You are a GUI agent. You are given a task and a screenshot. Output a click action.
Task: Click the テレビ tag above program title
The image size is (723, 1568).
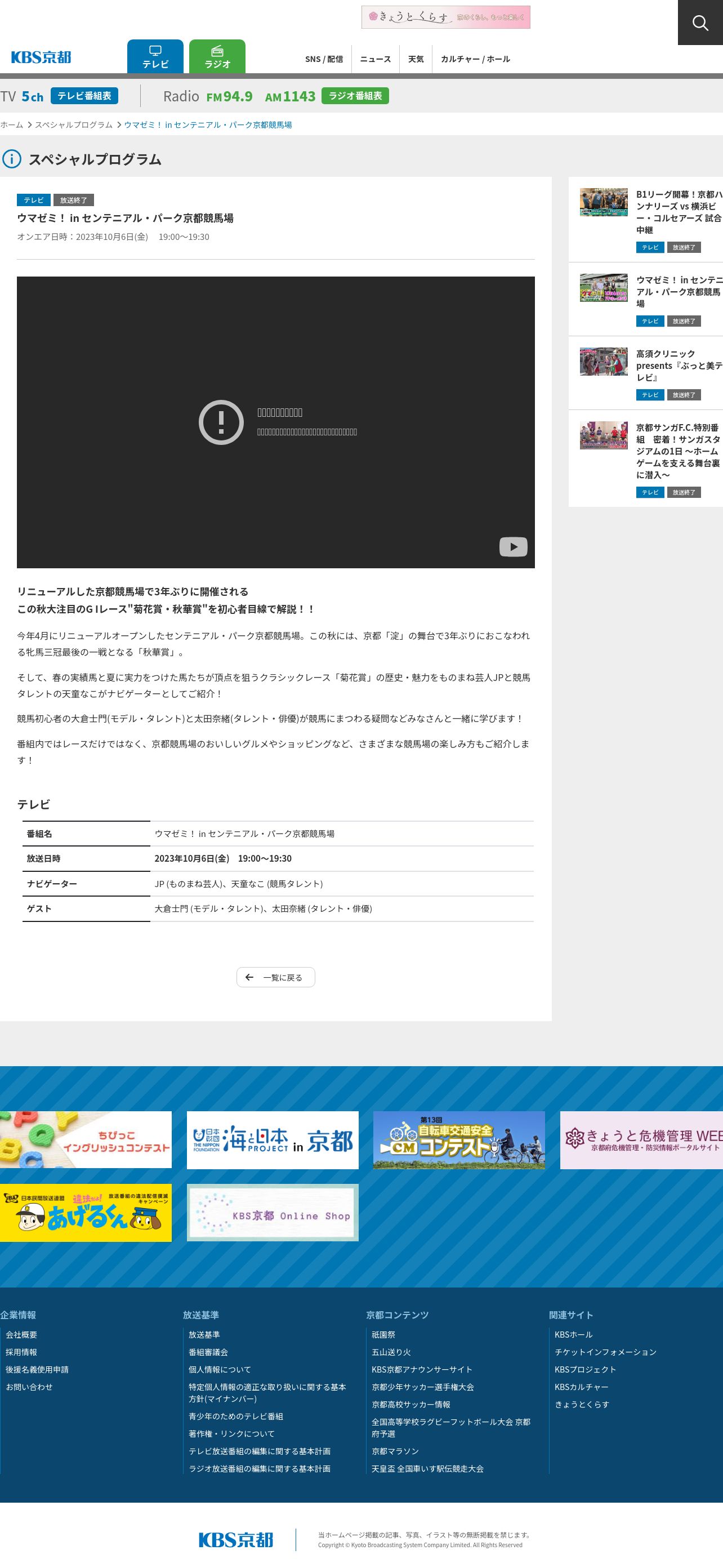click(x=33, y=199)
